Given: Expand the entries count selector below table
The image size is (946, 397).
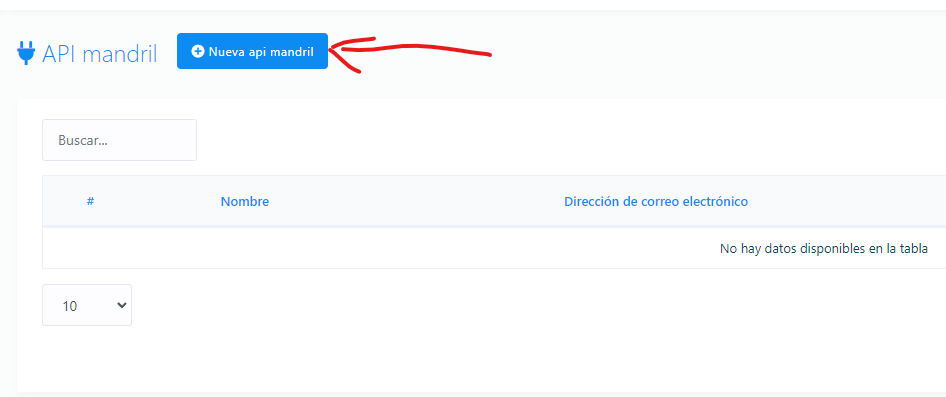Looking at the screenshot, I should pyautogui.click(x=87, y=305).
